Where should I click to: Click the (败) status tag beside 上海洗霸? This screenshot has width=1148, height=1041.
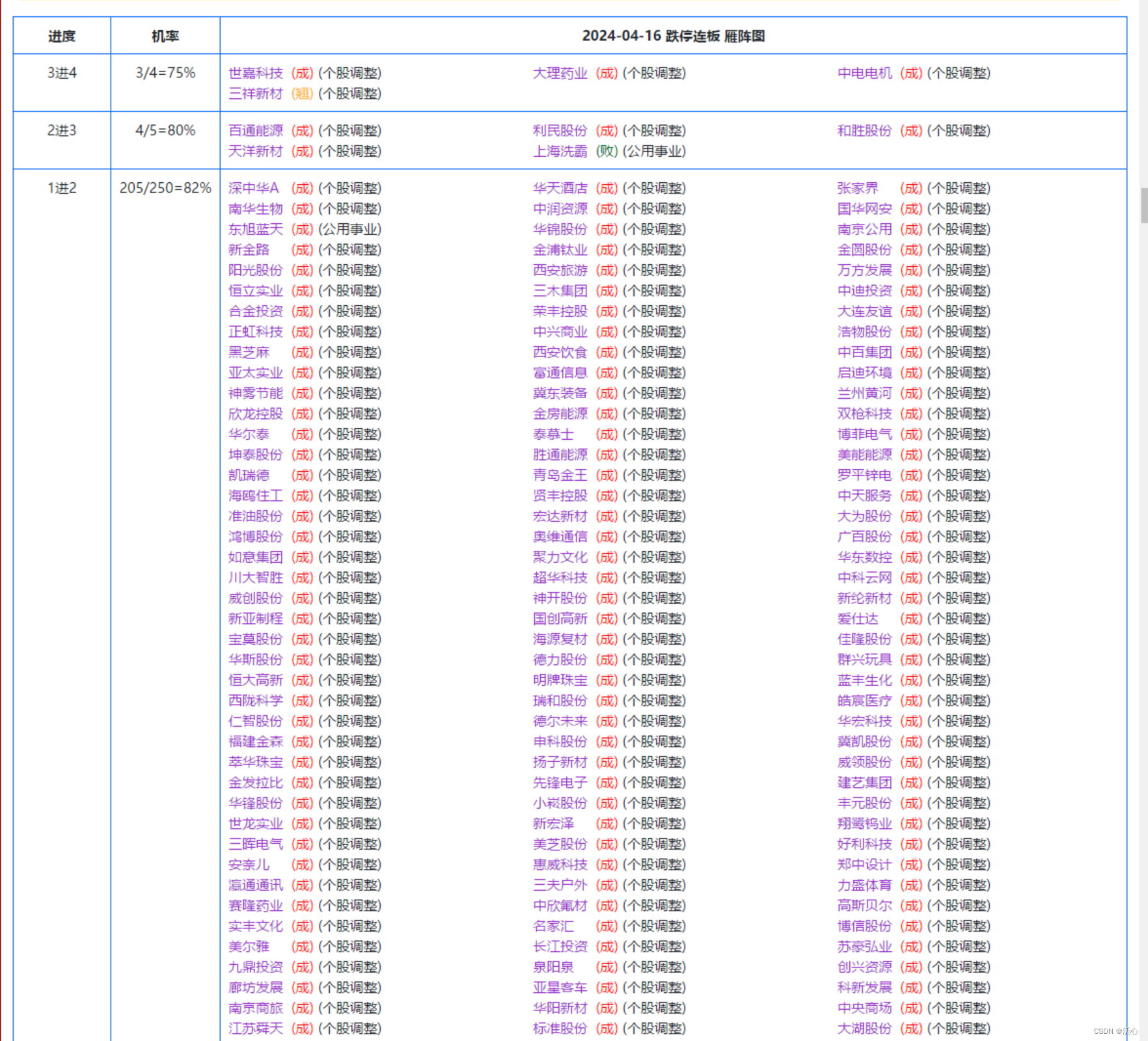(x=607, y=151)
